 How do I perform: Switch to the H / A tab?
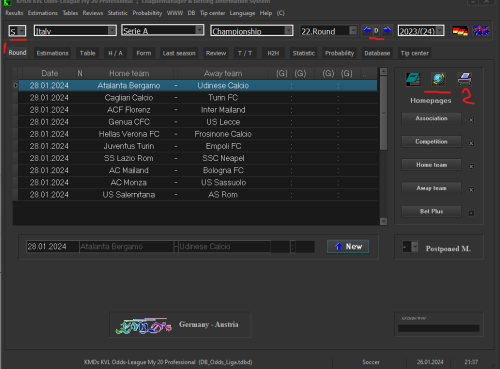(x=115, y=53)
